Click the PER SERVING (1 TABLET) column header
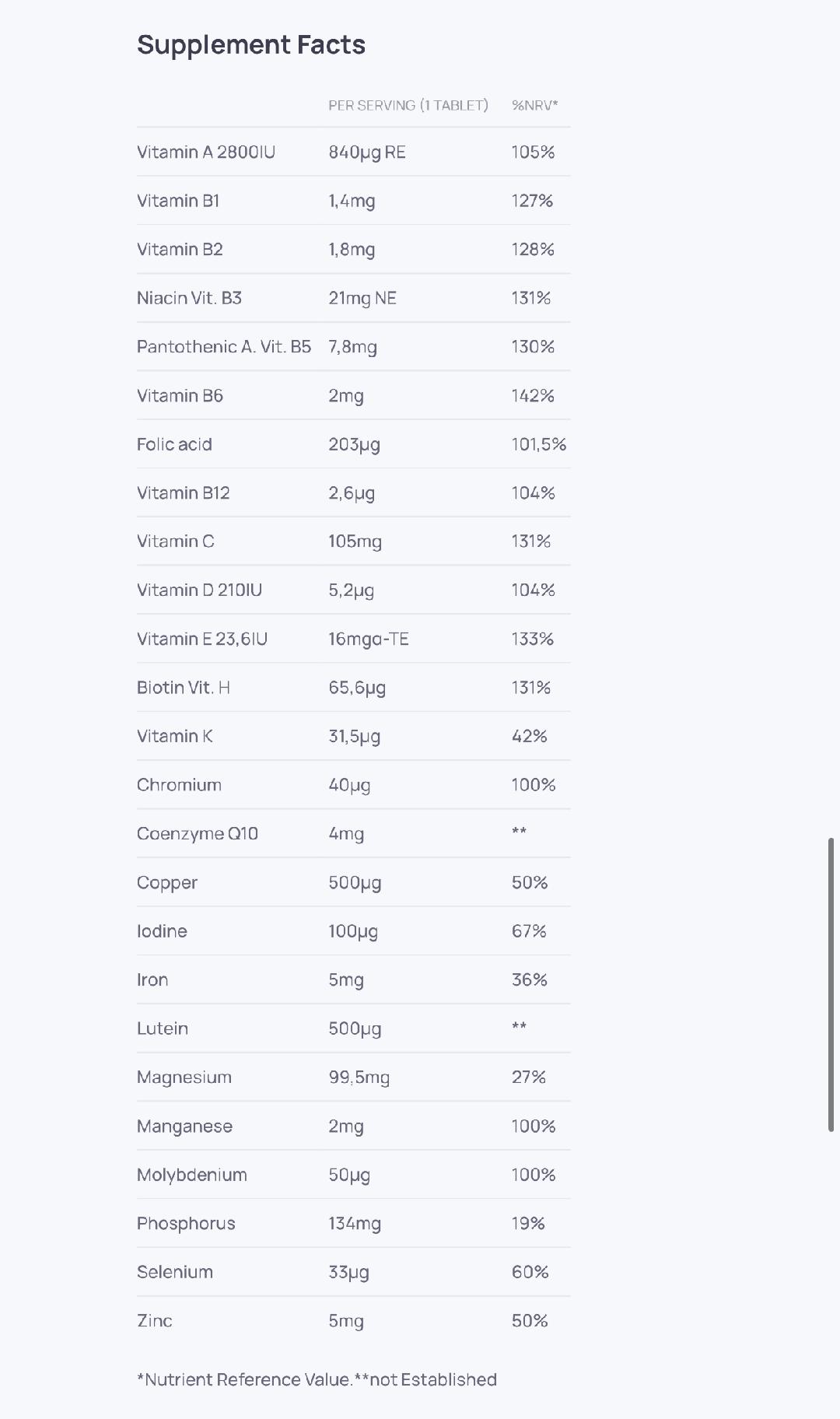 [x=408, y=105]
